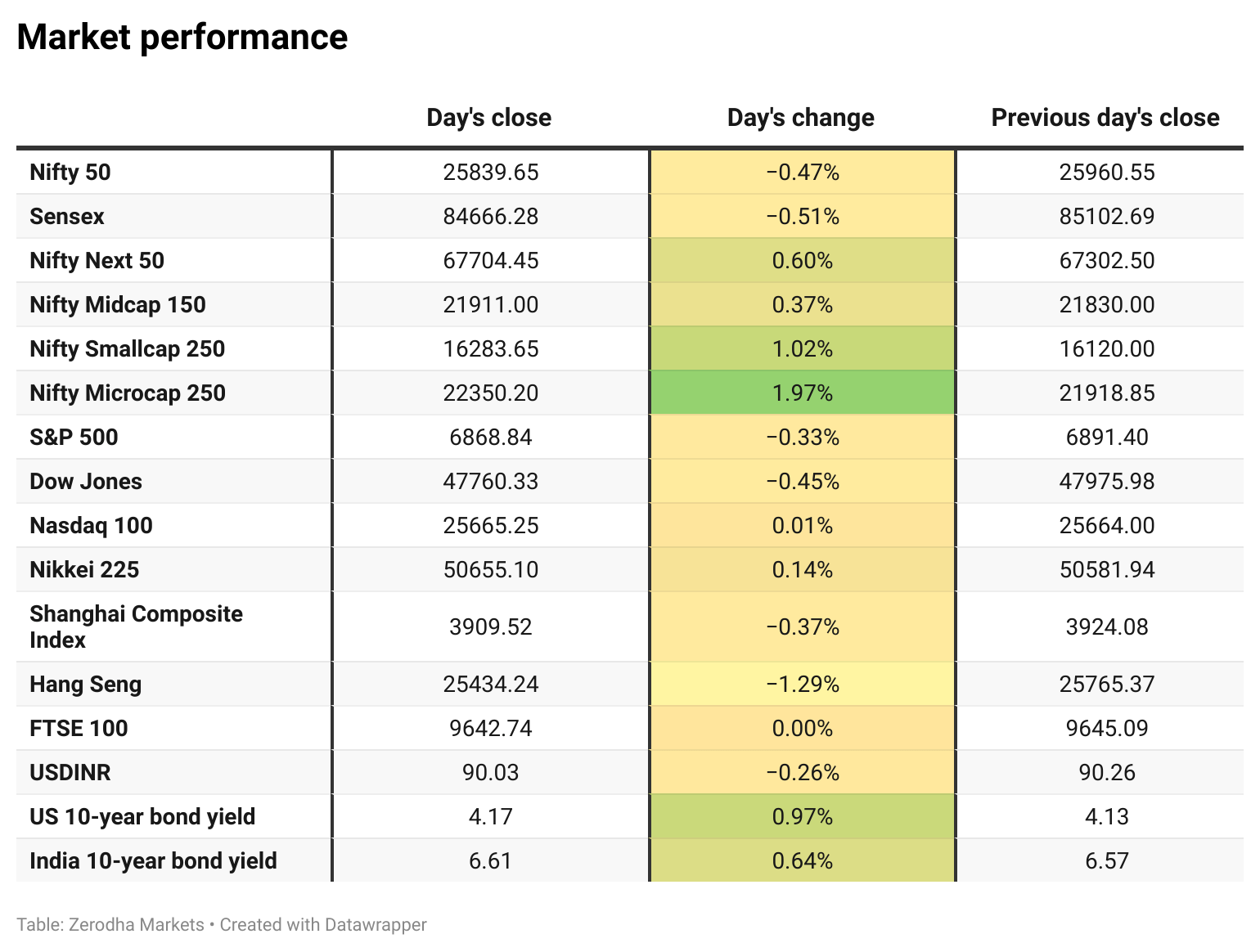Click the FTSE 100 0.00% change cell
The height and width of the screenshot is (952, 1260).
pos(803,728)
